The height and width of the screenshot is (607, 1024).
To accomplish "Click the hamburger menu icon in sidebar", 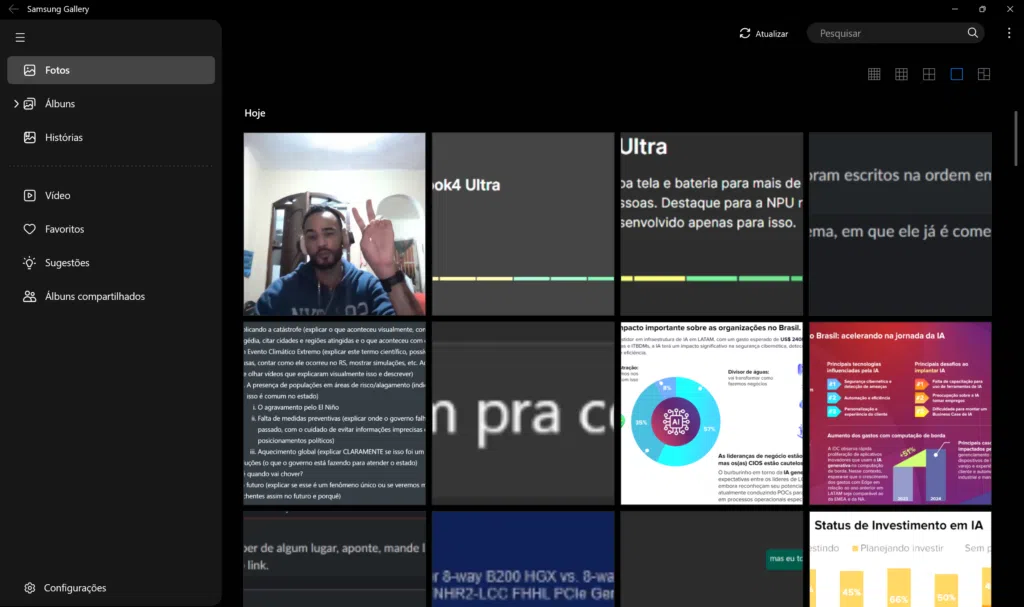I will coord(20,38).
